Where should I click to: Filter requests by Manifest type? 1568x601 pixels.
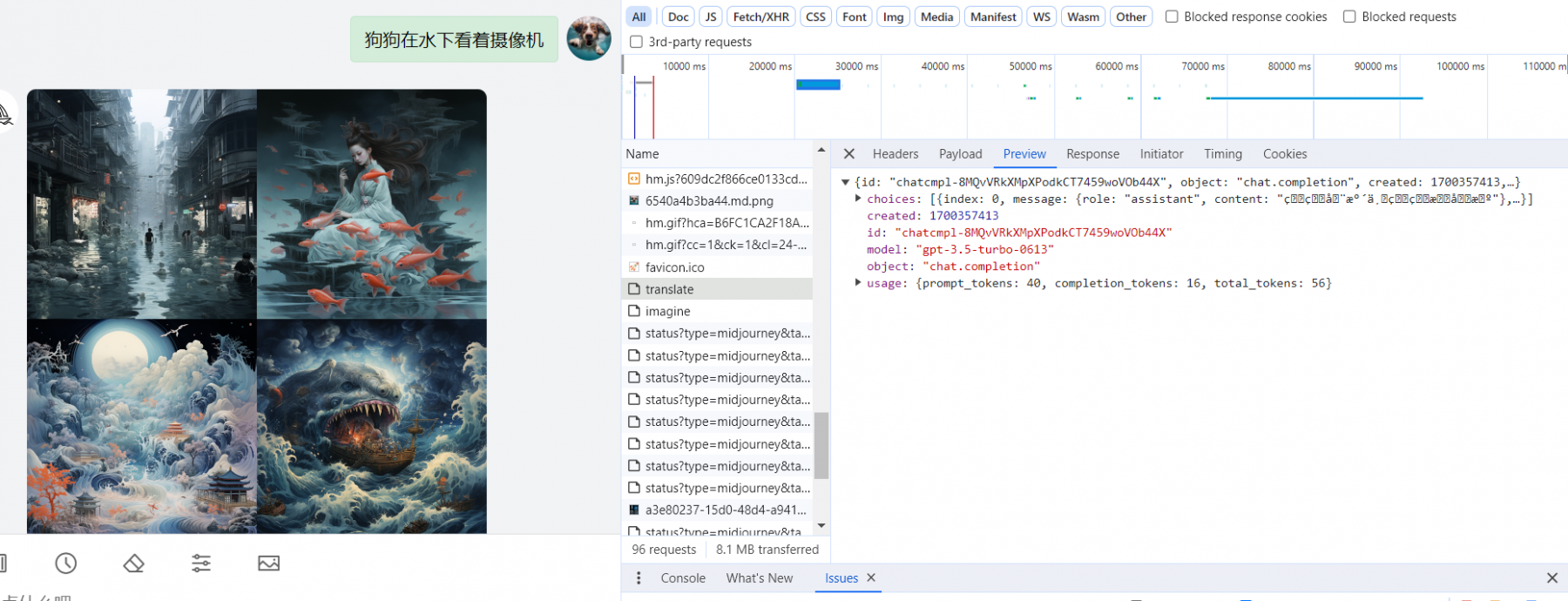[993, 17]
